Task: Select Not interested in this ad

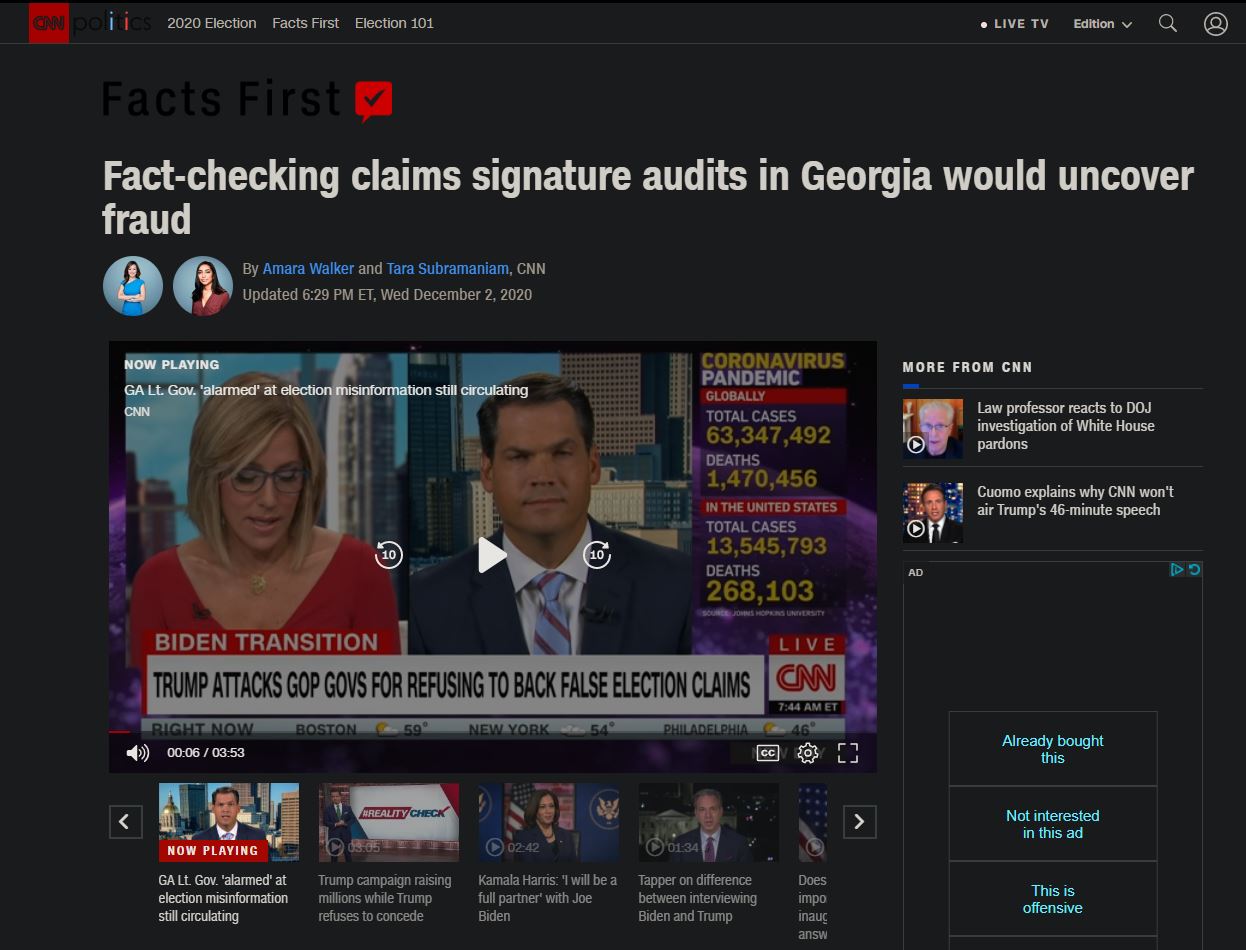Action: 1053,824
